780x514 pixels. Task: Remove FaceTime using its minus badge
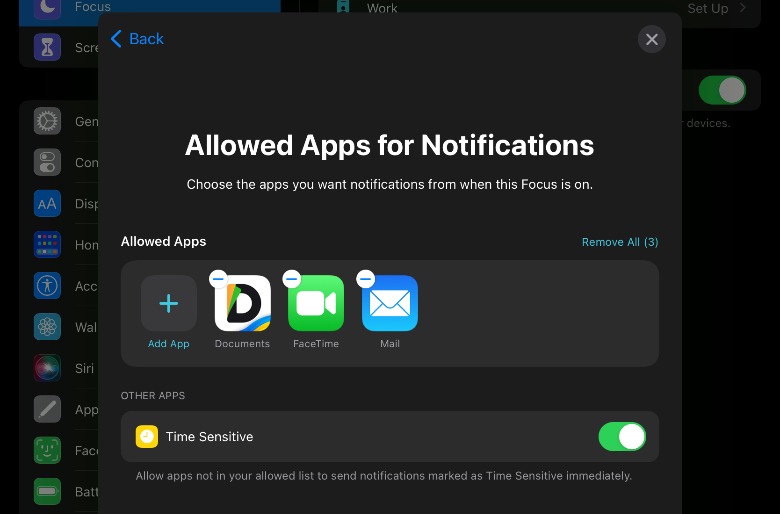pyautogui.click(x=292, y=279)
